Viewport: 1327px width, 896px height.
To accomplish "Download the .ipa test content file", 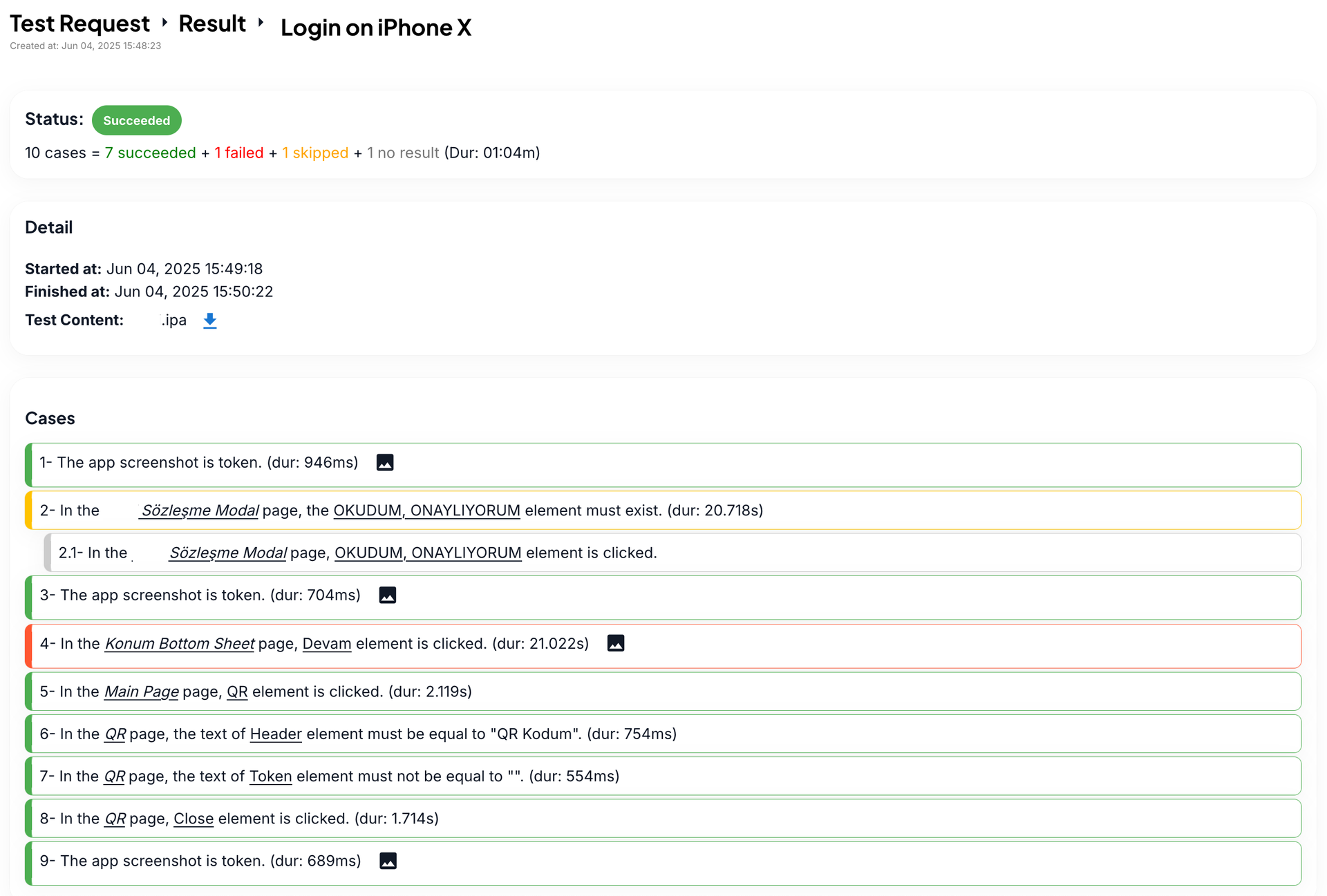I will click(x=210, y=321).
